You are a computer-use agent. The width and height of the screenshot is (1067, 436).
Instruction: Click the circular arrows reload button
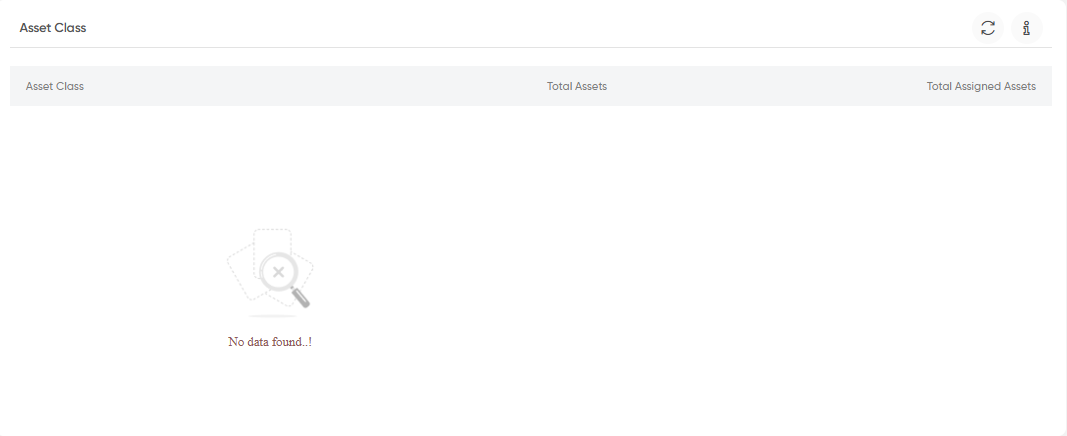click(987, 28)
